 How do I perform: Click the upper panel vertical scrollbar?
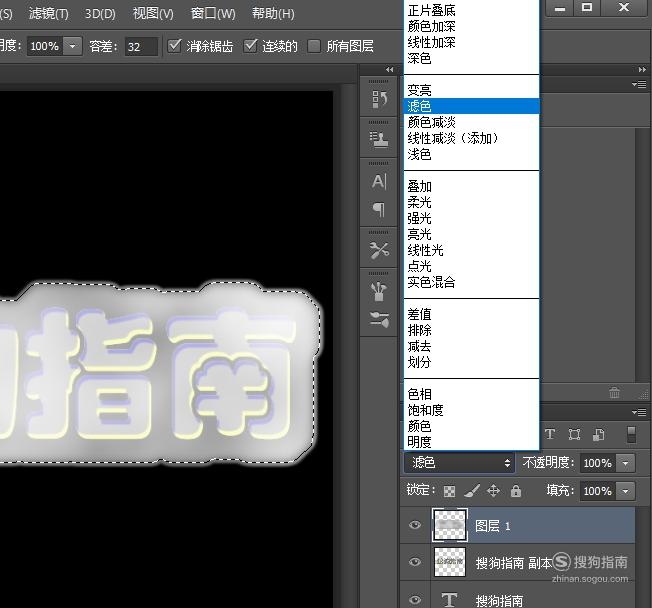click(641, 255)
